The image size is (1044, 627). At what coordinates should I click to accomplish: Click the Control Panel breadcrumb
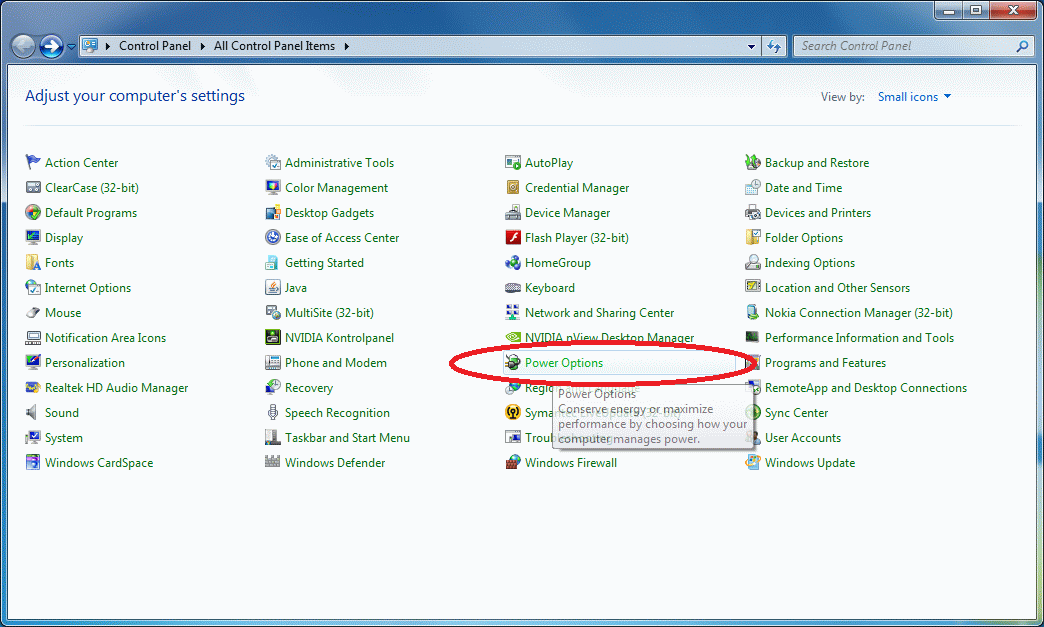coord(154,46)
